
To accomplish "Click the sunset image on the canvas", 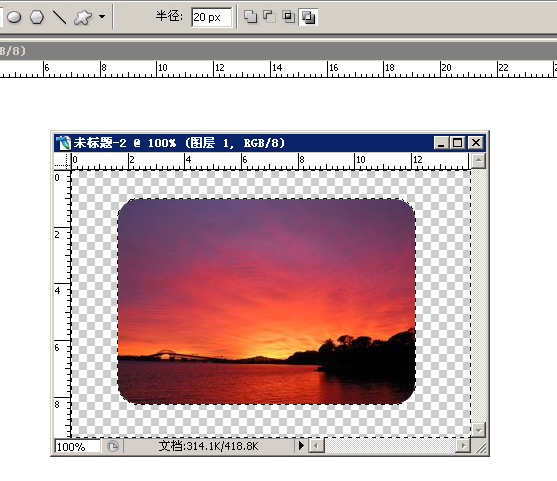I will coord(266,301).
